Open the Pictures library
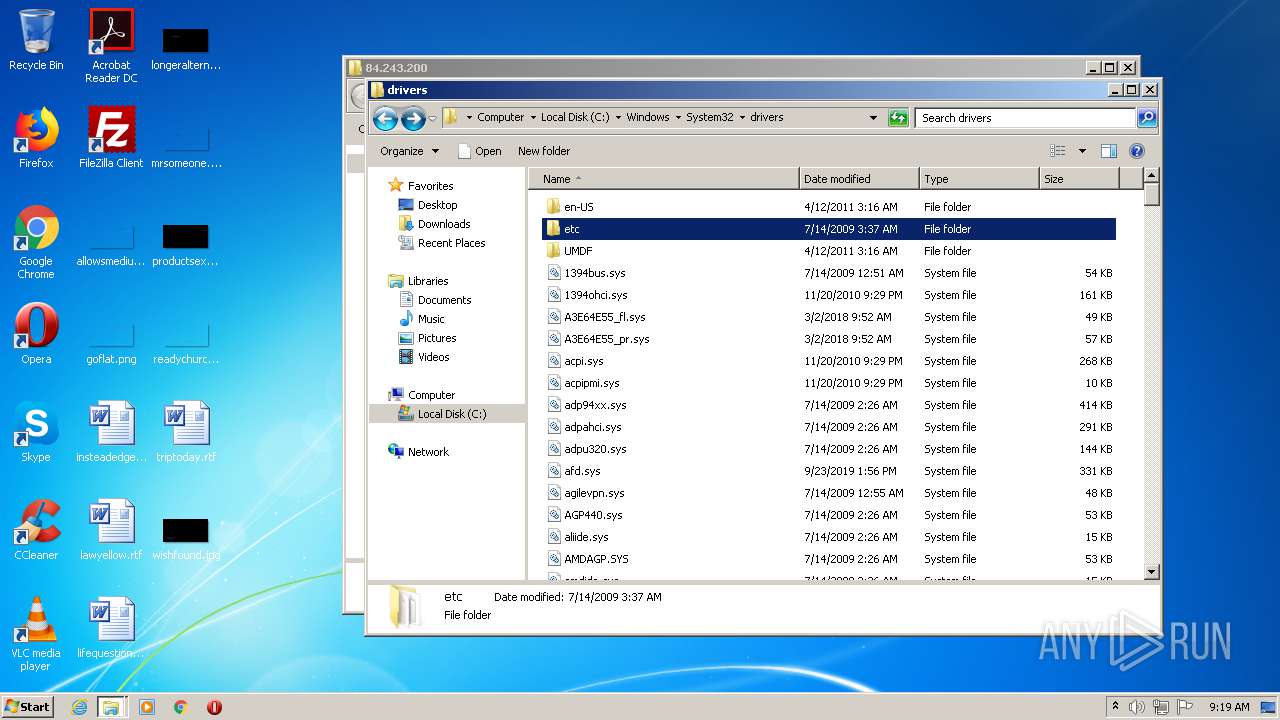This screenshot has width=1280, height=720. click(437, 338)
